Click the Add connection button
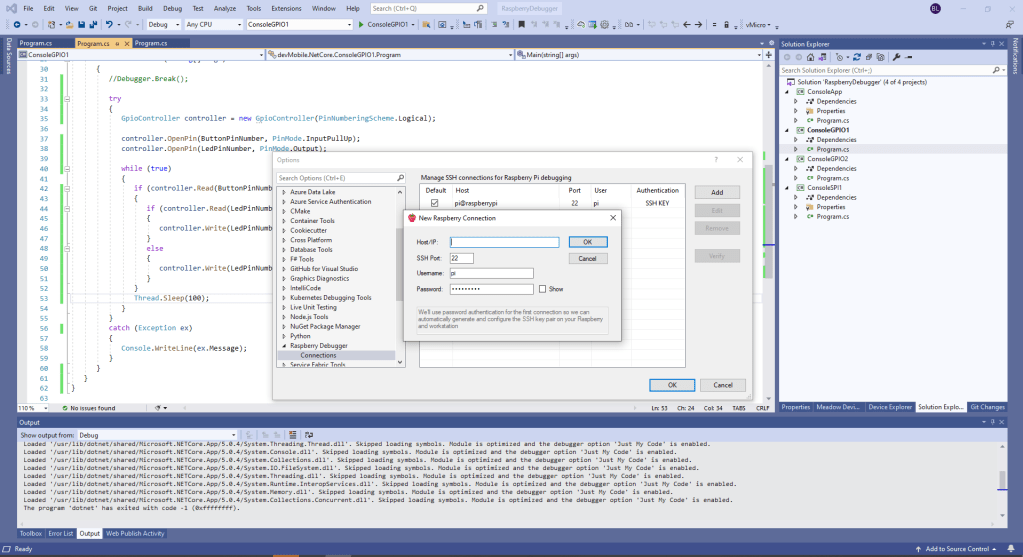The width and height of the screenshot is (1023, 557). coord(716,192)
